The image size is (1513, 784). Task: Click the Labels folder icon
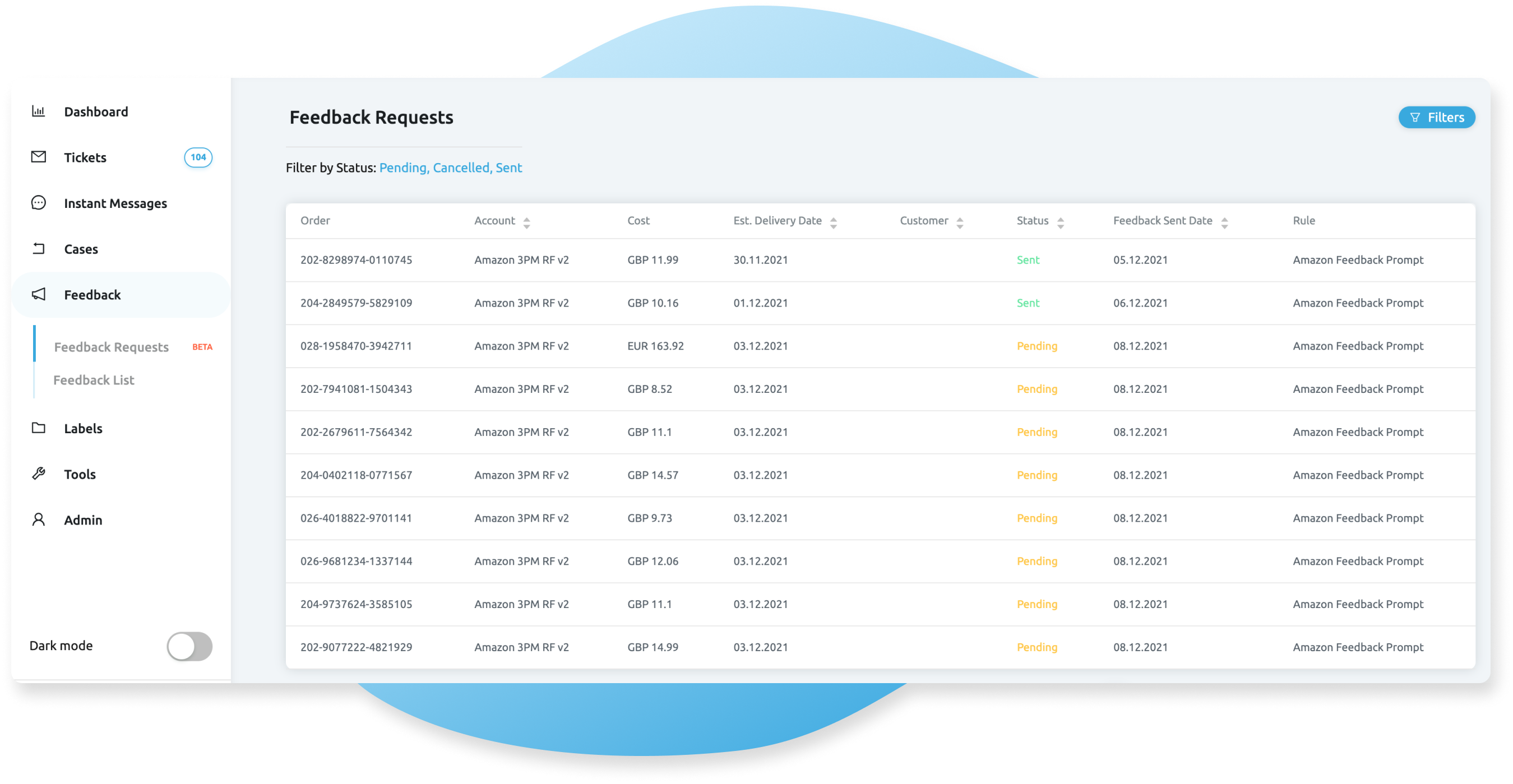click(38, 428)
